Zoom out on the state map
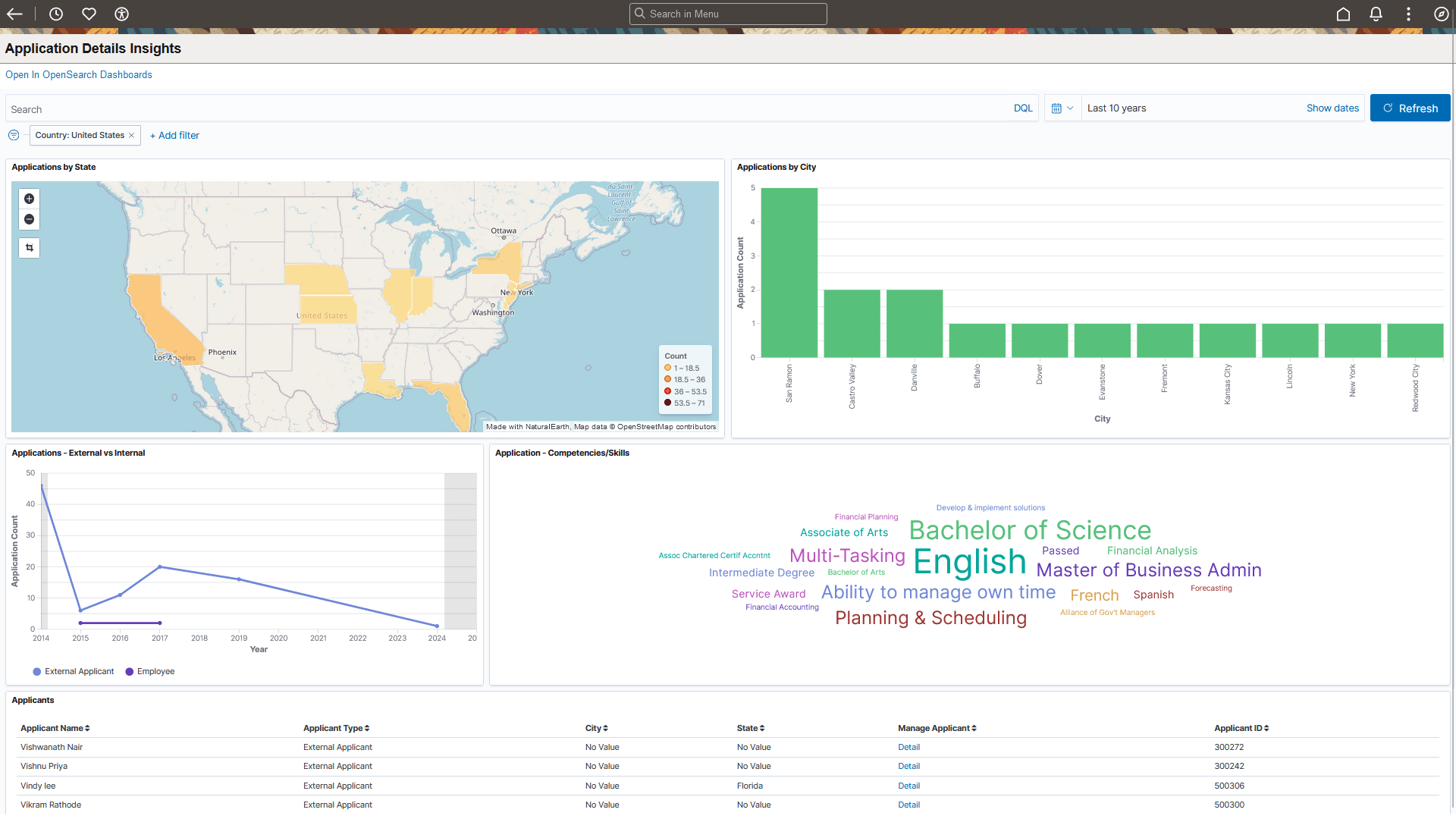This screenshot has width=1456, height=819. tap(29, 219)
